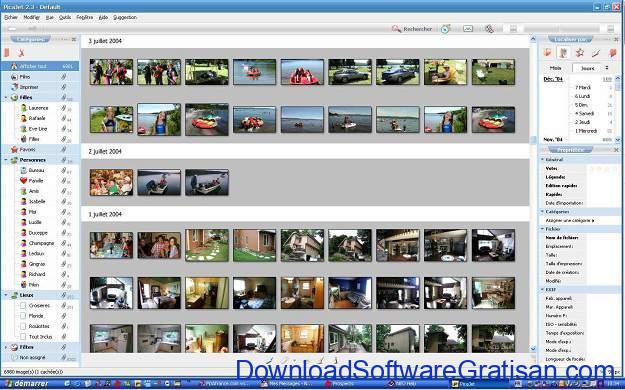Check the Floride checkbox under Lieux
The width and height of the screenshot is (625, 390).
[23, 316]
